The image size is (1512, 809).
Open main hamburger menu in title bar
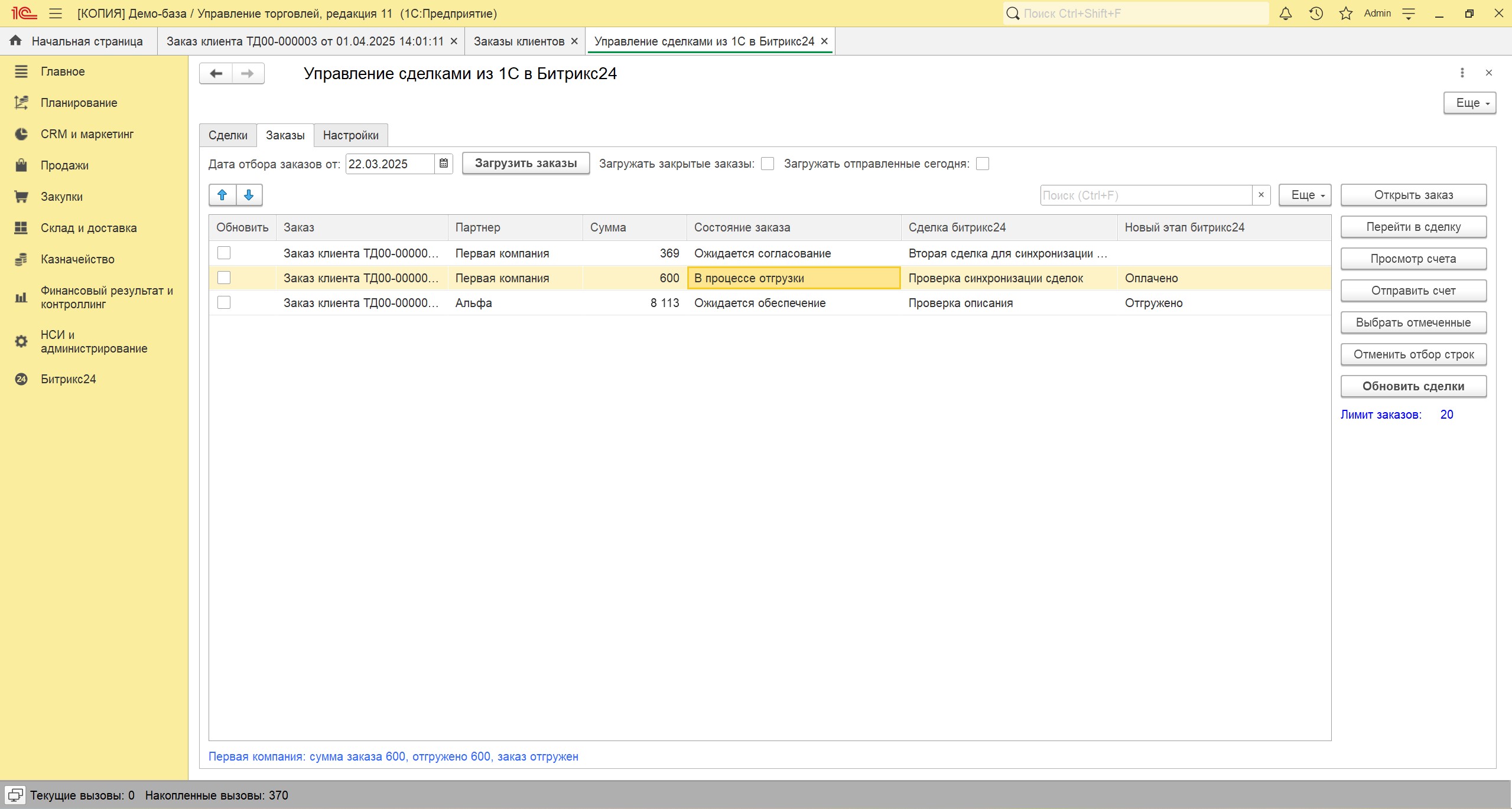click(56, 14)
